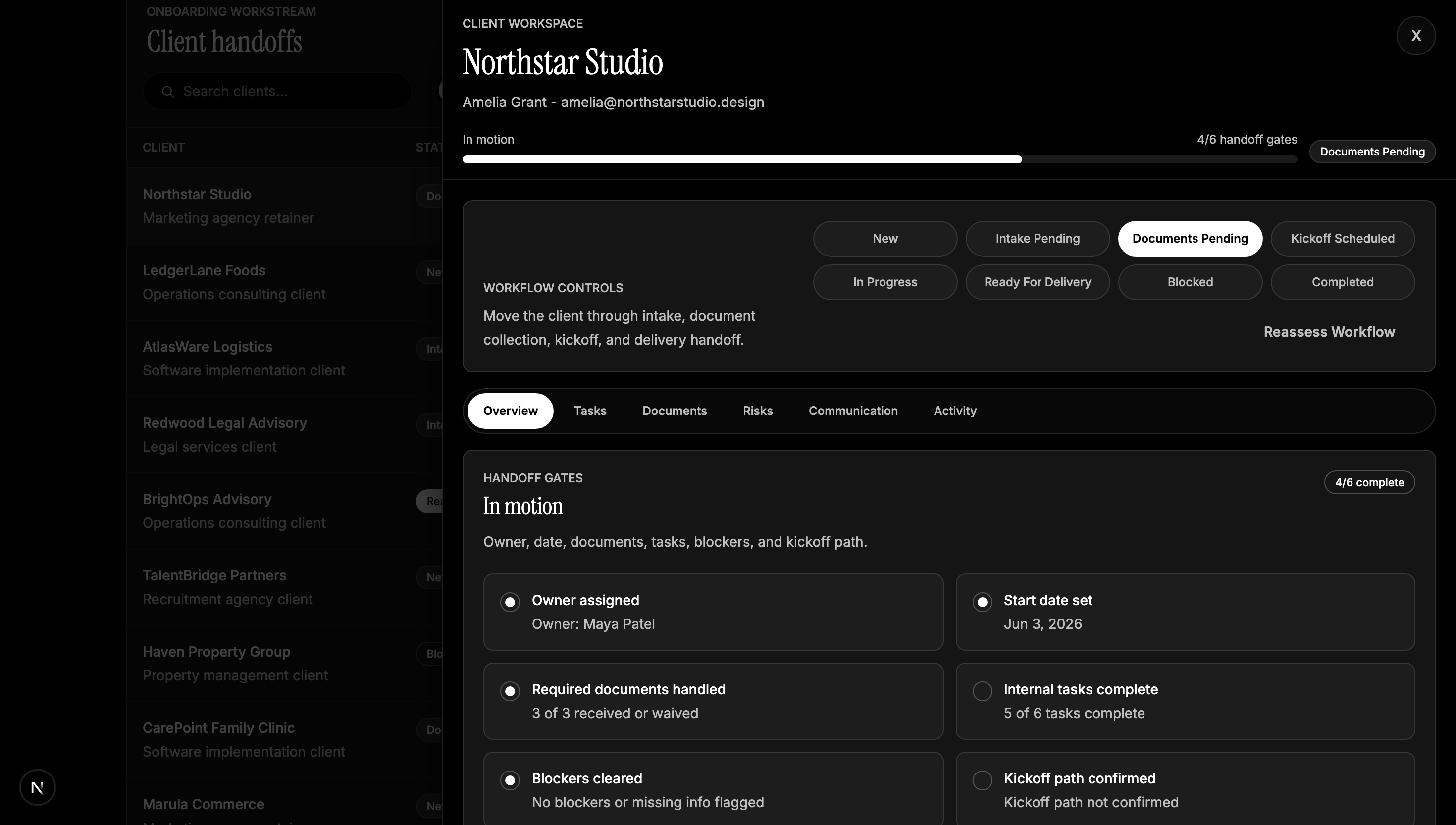
Task: Click the CLIENT column header
Action: (163, 148)
